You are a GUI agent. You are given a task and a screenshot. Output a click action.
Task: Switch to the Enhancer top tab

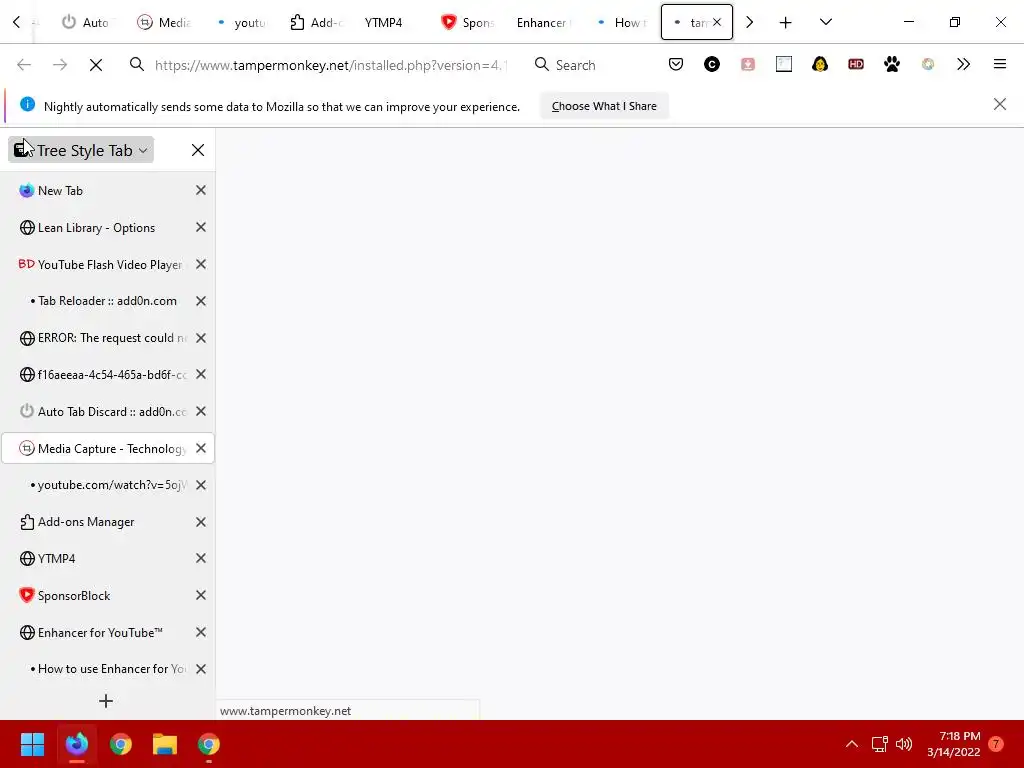click(543, 22)
